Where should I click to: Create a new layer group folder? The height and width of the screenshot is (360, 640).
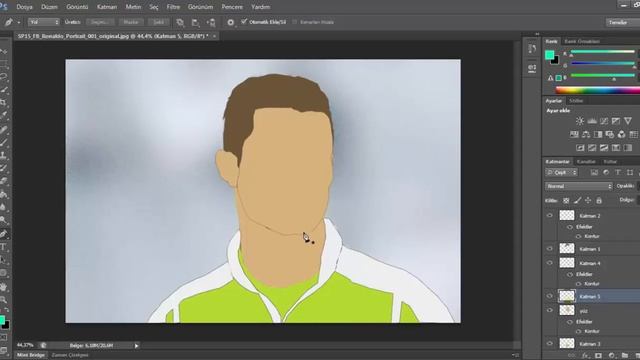click(x=624, y=356)
